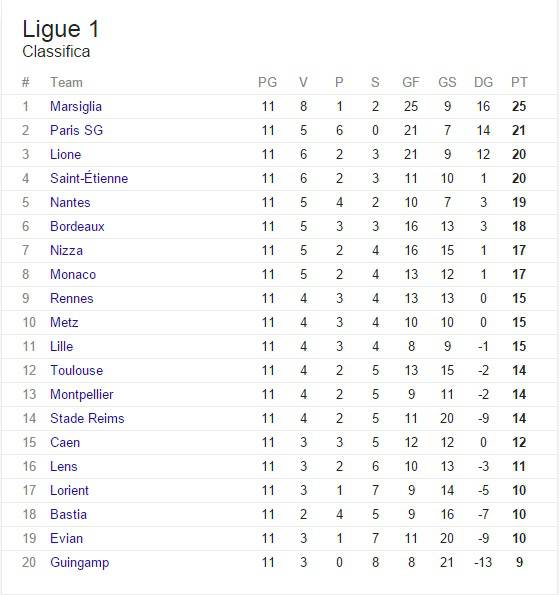Click the Rennes team name
This screenshot has height=595, width=560.
[x=72, y=299]
